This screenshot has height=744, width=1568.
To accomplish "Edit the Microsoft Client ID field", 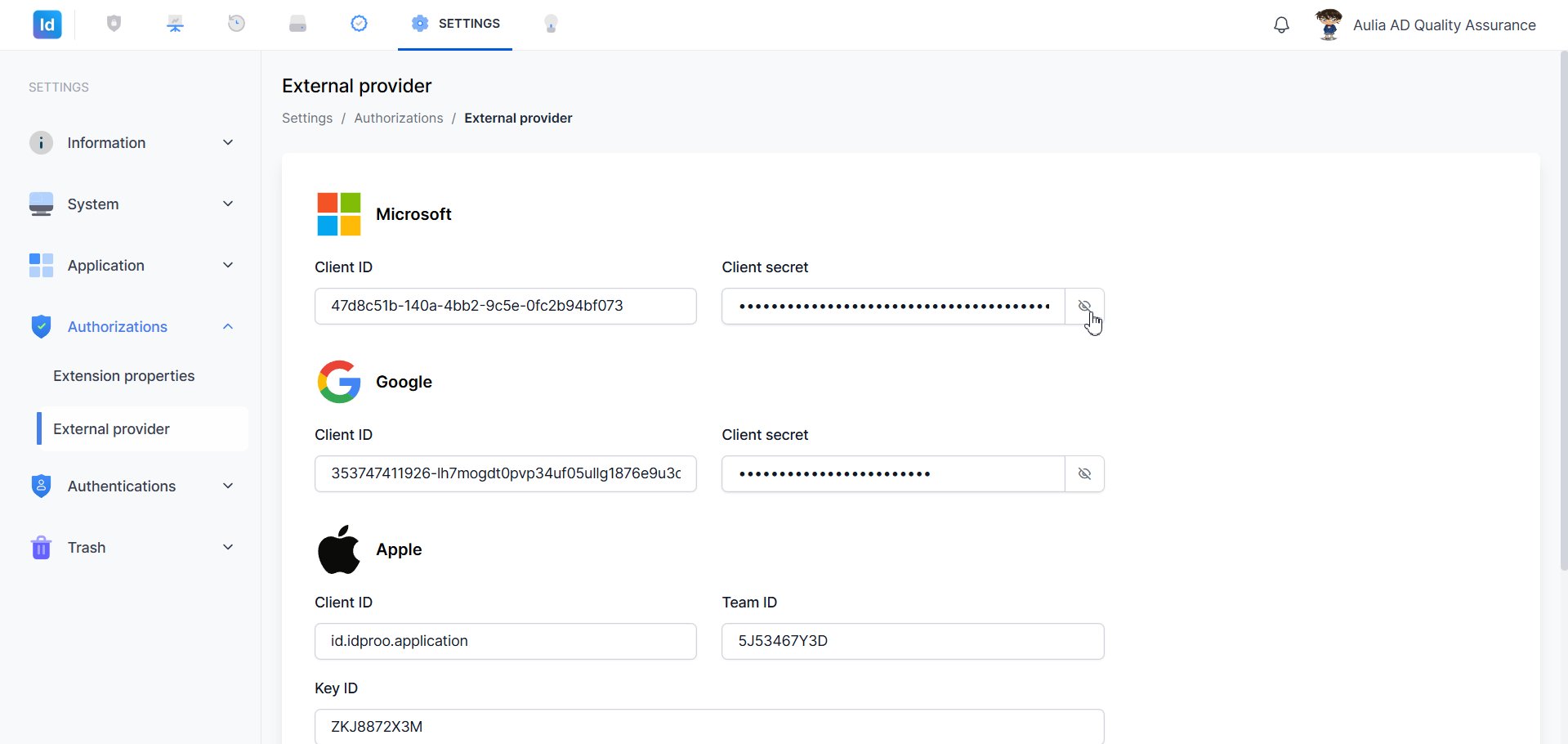I will [506, 307].
